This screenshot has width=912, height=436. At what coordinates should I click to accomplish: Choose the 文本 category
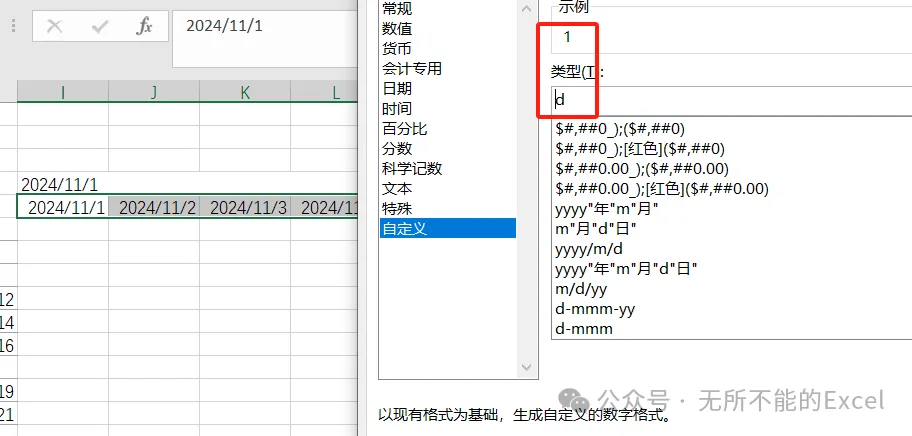[447, 189]
